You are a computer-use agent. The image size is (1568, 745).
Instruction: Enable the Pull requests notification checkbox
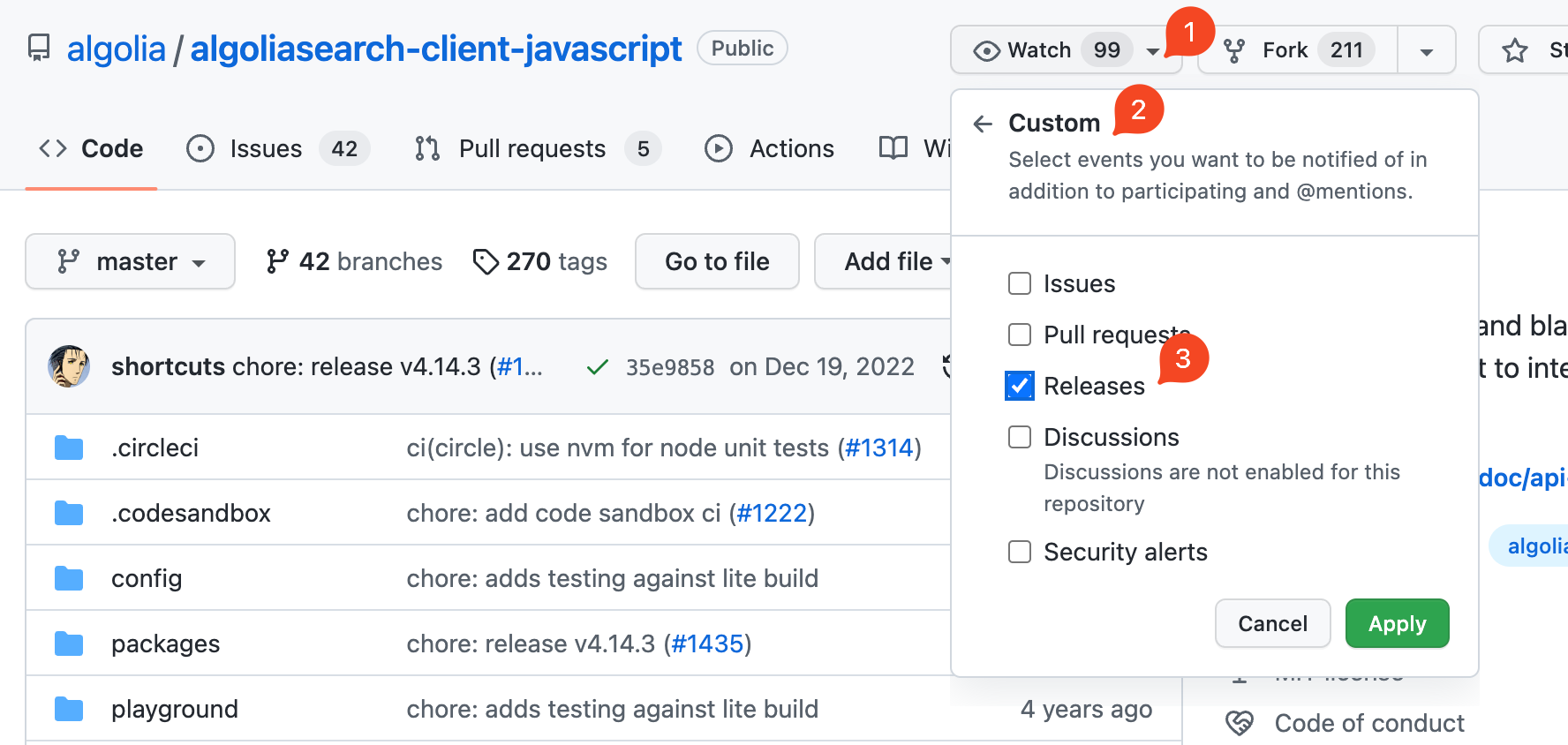click(x=1020, y=335)
